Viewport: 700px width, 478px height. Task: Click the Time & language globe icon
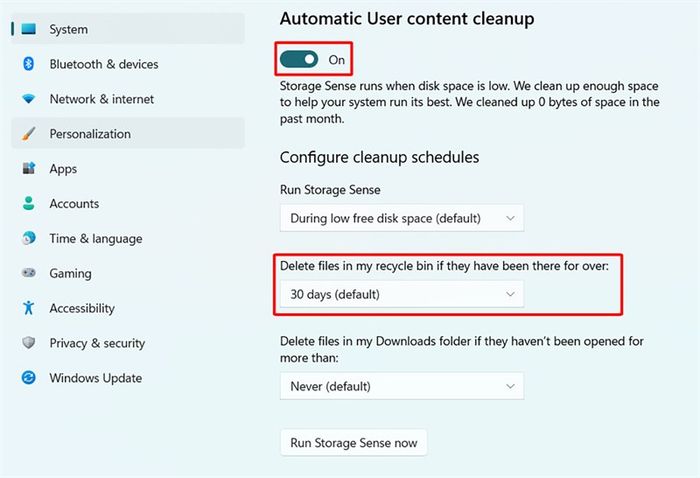pyautogui.click(x=29, y=238)
